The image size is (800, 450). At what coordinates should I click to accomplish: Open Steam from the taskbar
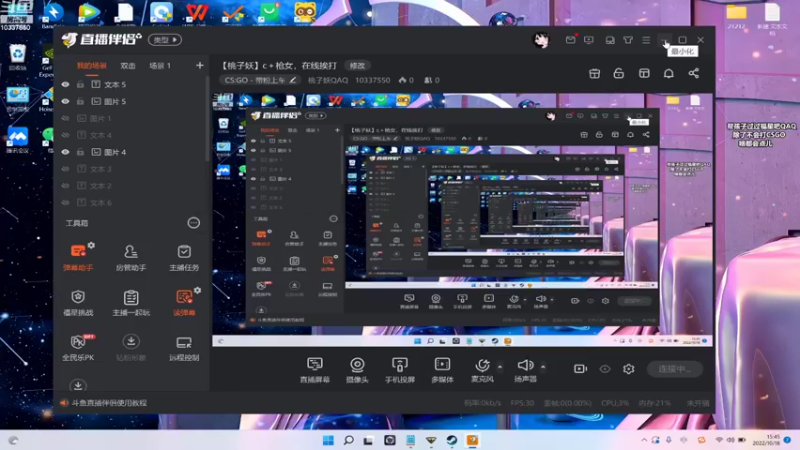[452, 440]
